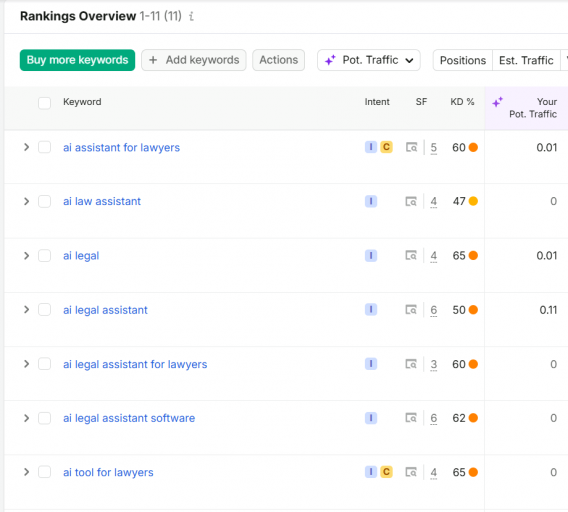Image resolution: width=568 pixels, height=512 pixels.
Task: Check the box for ai legal assistant keyword
Action: pos(45,309)
